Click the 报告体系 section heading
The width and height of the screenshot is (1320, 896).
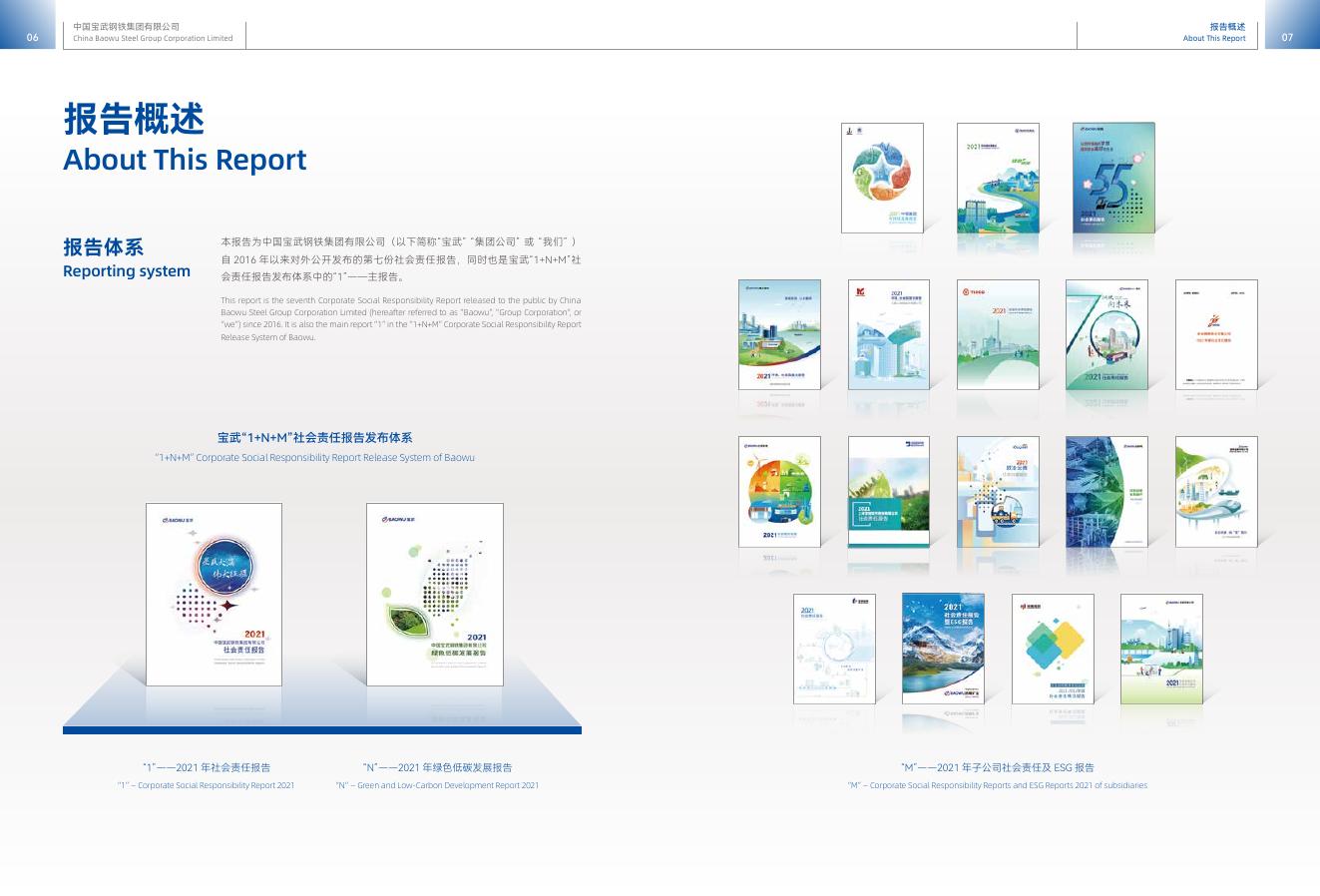103,247
